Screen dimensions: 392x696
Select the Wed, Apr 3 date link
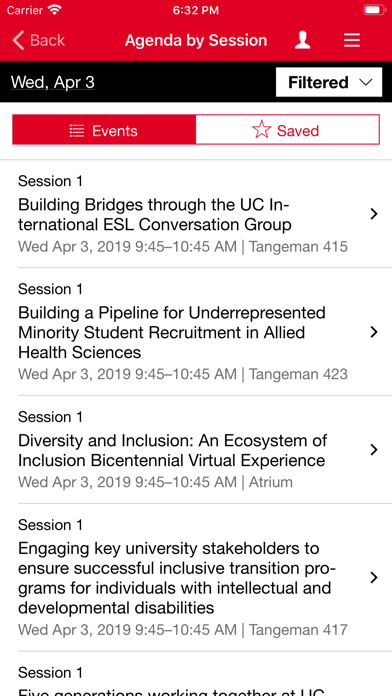click(x=53, y=83)
